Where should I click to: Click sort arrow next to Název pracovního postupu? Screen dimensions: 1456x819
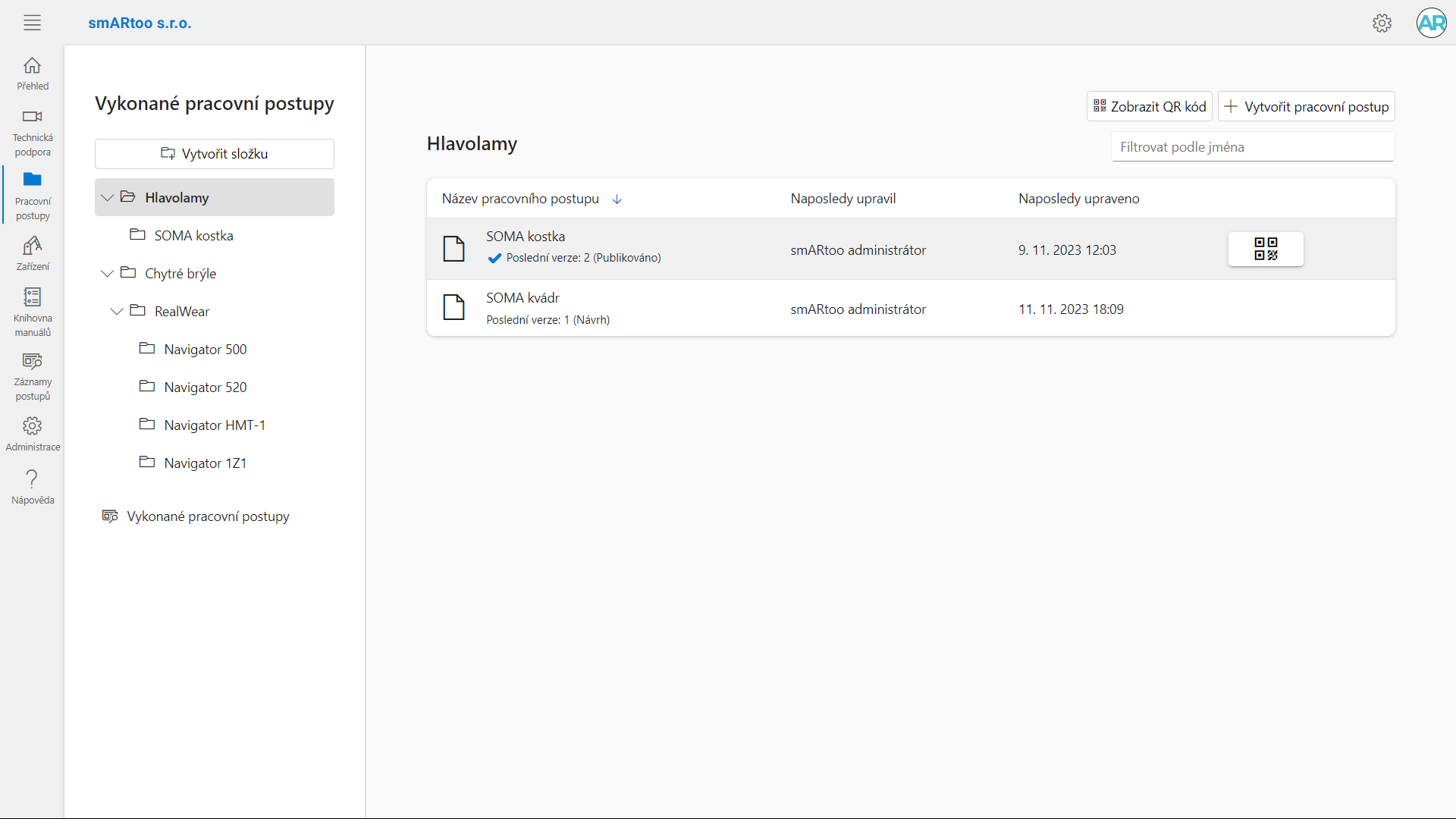(617, 199)
